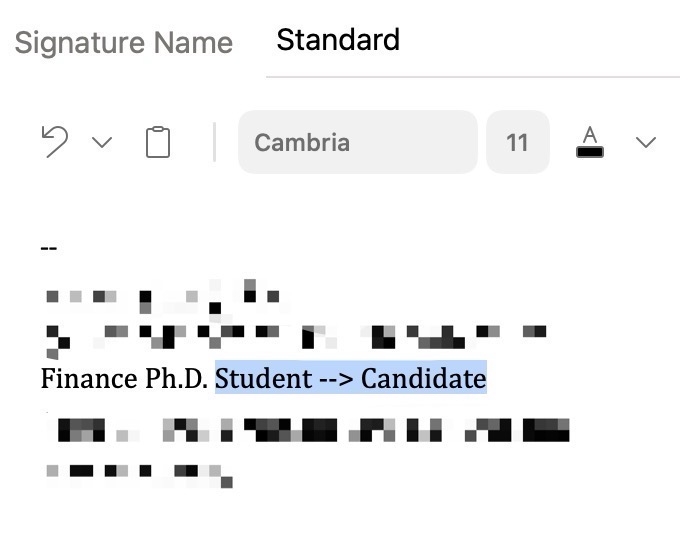680x560 pixels.
Task: Click the last blurred signature line
Action: [x=138, y=470]
